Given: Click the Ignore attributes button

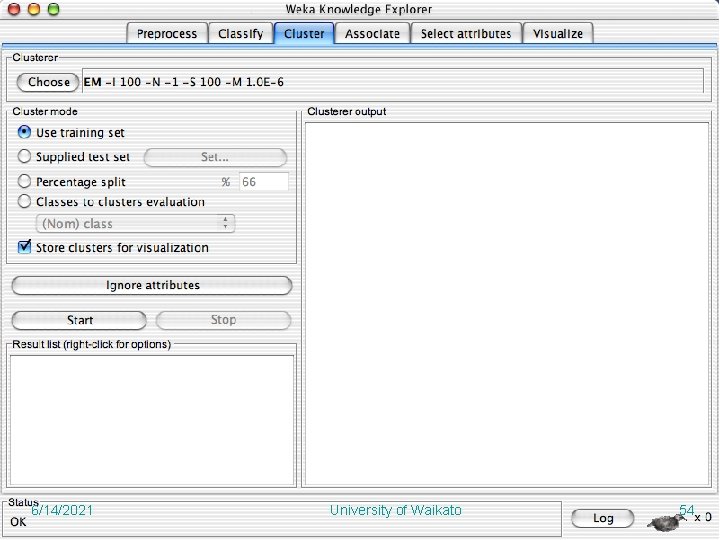Looking at the screenshot, I should tap(152, 285).
